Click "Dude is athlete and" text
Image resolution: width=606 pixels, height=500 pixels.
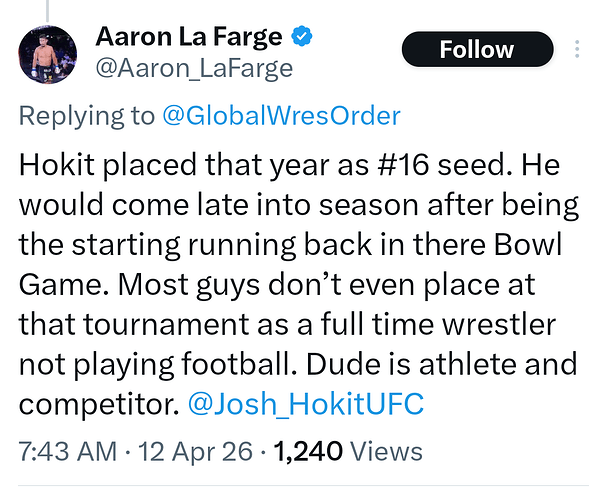pos(453,365)
